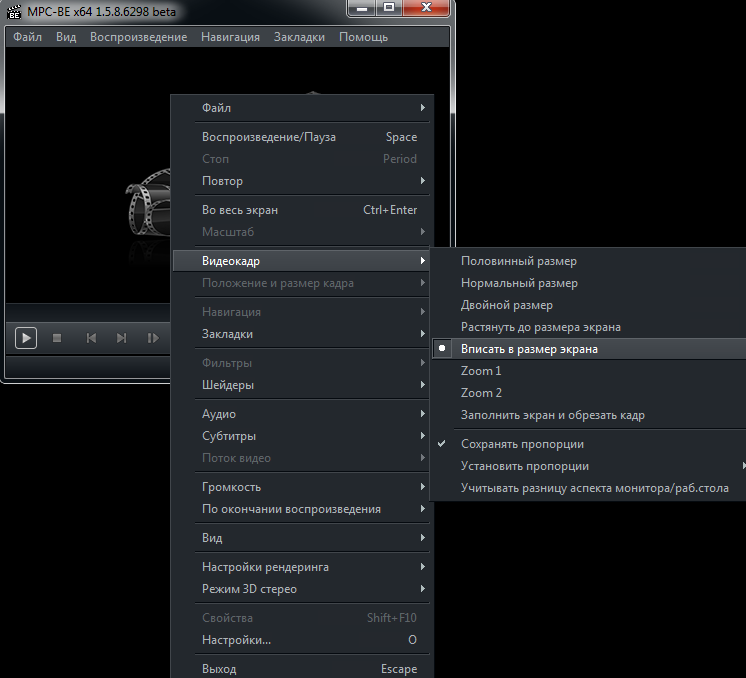Maximize the MPC-BE window

[x=389, y=8]
